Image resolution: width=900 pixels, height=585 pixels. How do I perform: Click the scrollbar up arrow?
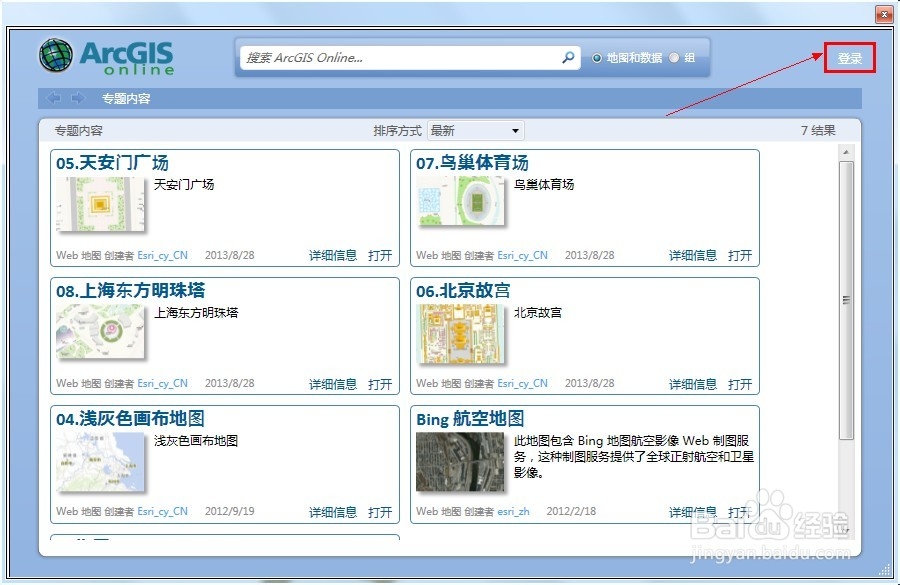846,153
